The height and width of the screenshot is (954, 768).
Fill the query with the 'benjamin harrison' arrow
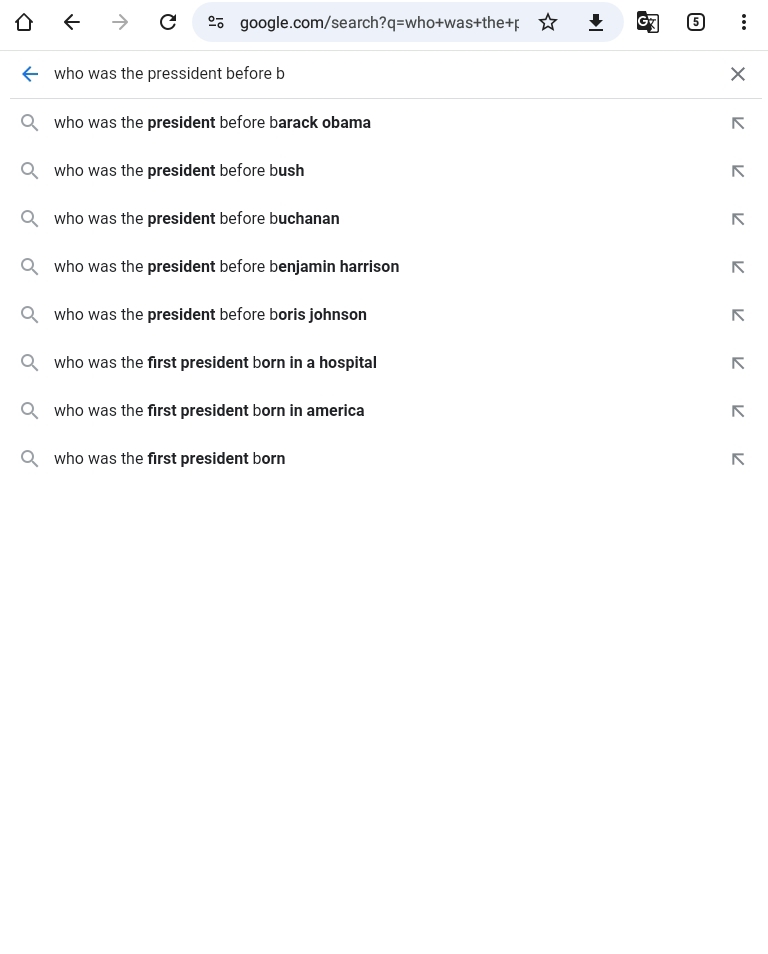(738, 267)
